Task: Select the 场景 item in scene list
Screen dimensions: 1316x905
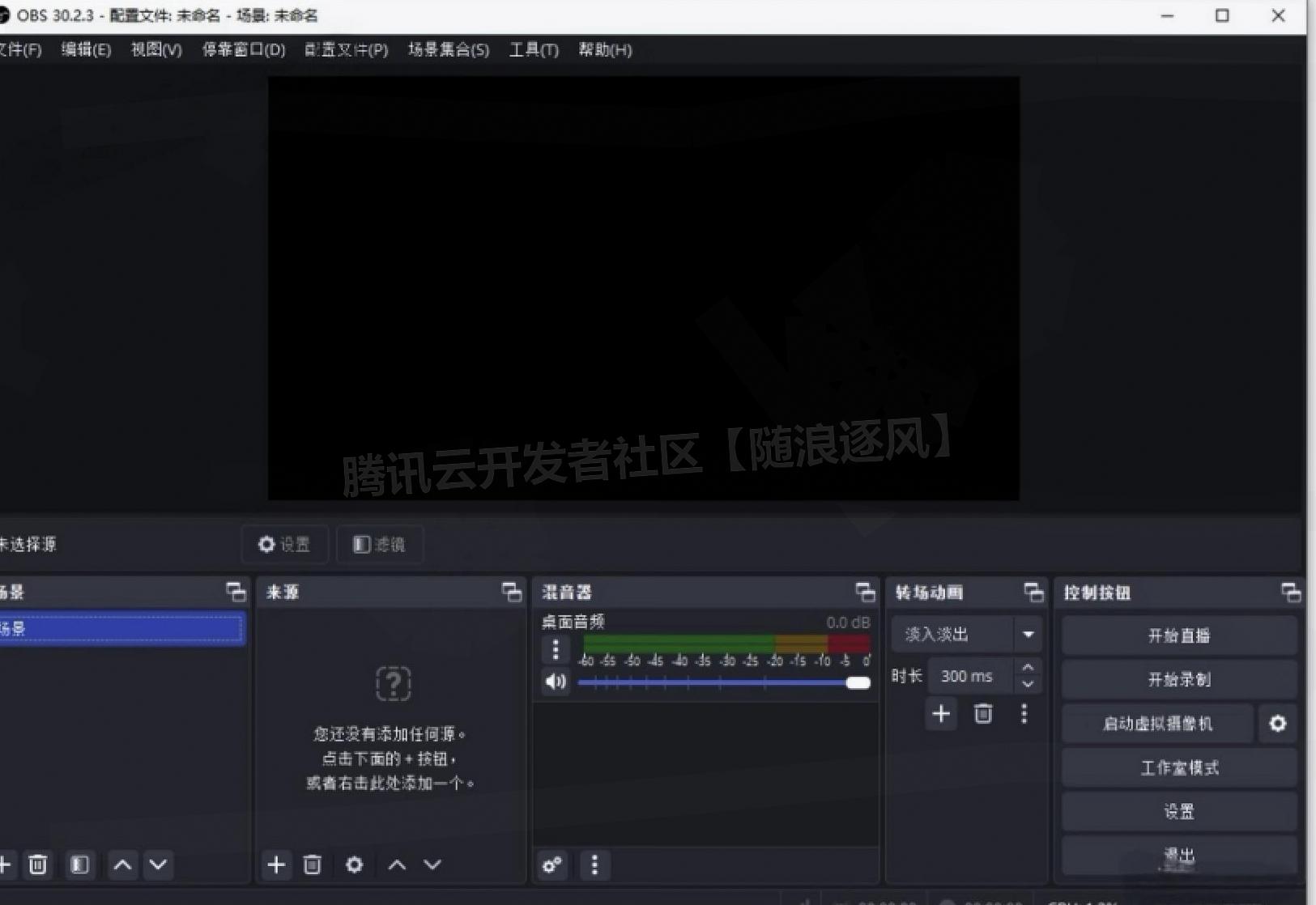Action: pos(121,628)
